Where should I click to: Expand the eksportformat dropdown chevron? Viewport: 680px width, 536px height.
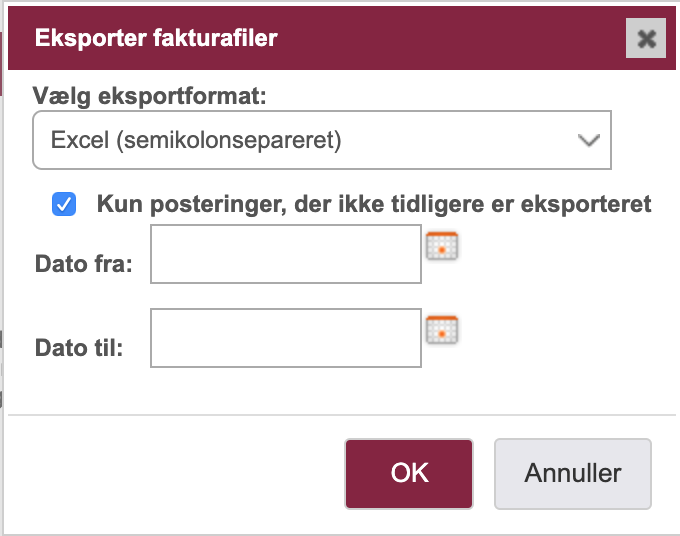click(588, 140)
